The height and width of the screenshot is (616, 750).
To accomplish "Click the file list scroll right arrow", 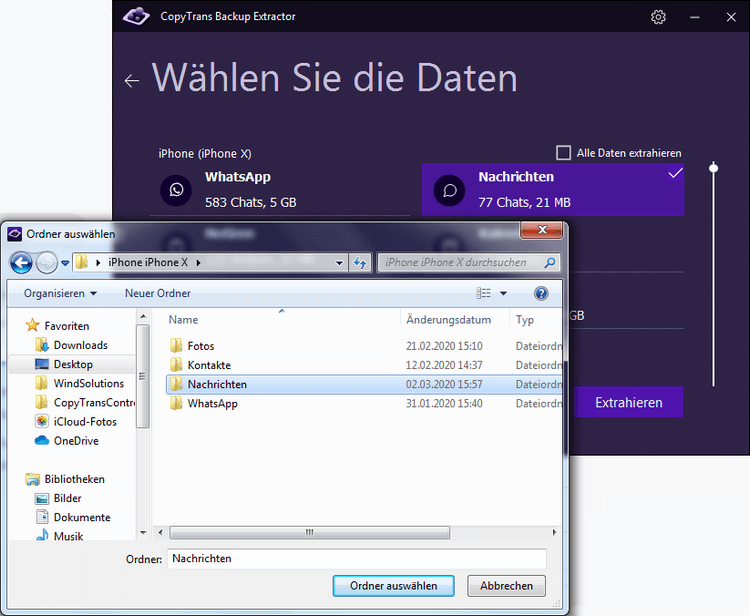I will tap(554, 532).
